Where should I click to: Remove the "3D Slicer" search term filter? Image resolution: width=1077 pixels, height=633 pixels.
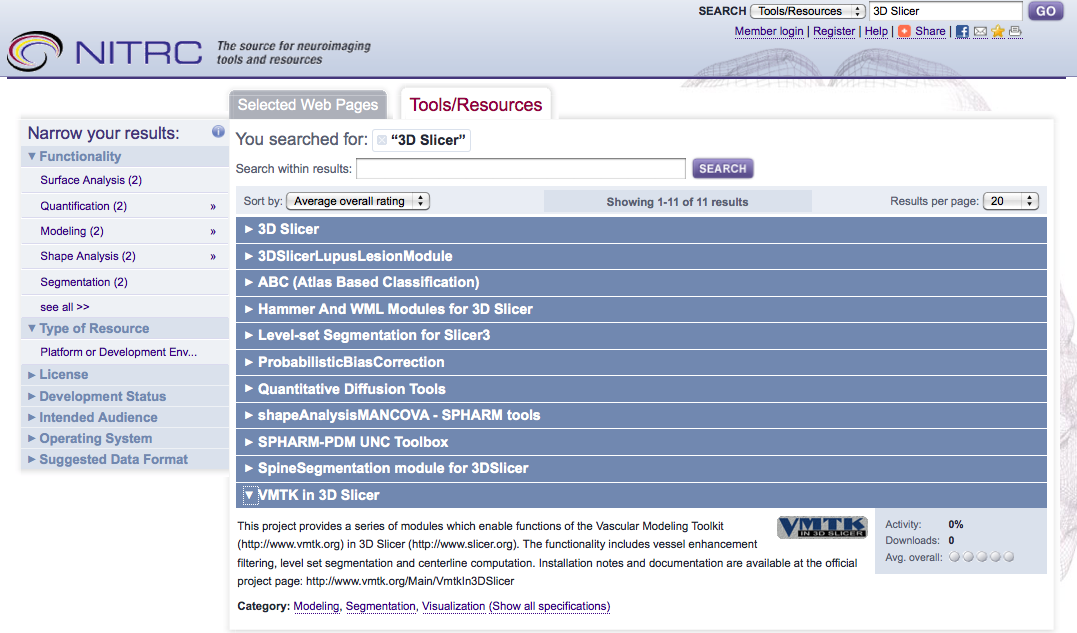click(x=382, y=141)
